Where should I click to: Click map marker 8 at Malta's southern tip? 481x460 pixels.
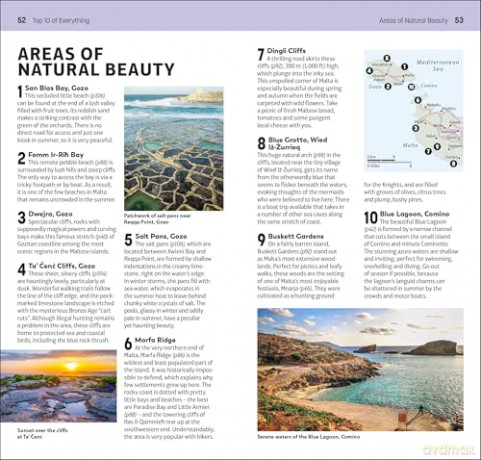[x=453, y=163]
